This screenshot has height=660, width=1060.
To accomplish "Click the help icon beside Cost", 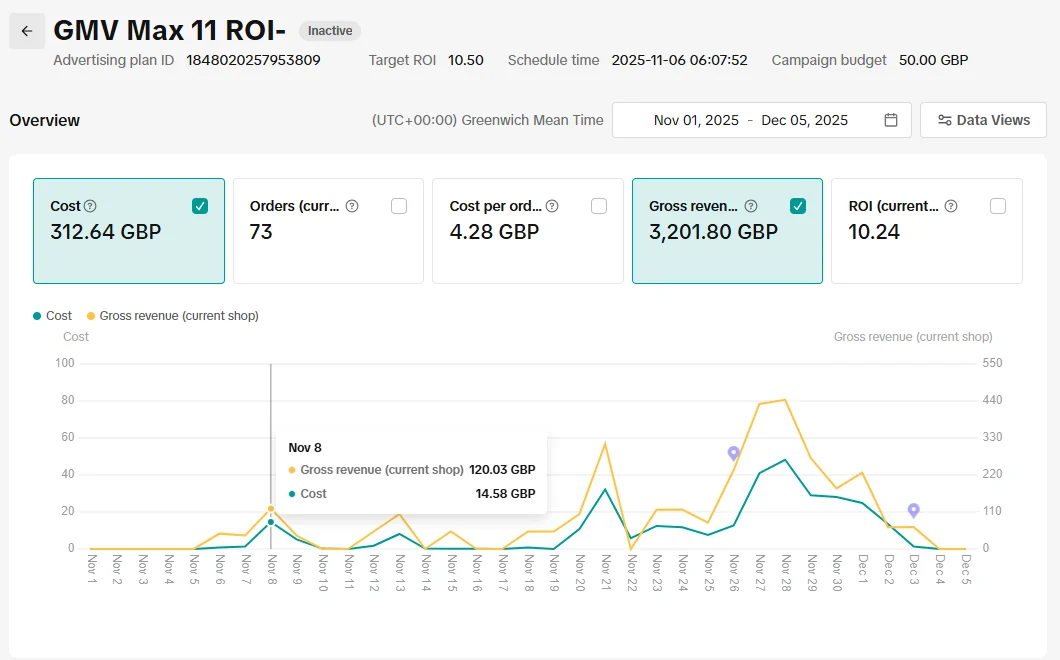I will tap(90, 206).
